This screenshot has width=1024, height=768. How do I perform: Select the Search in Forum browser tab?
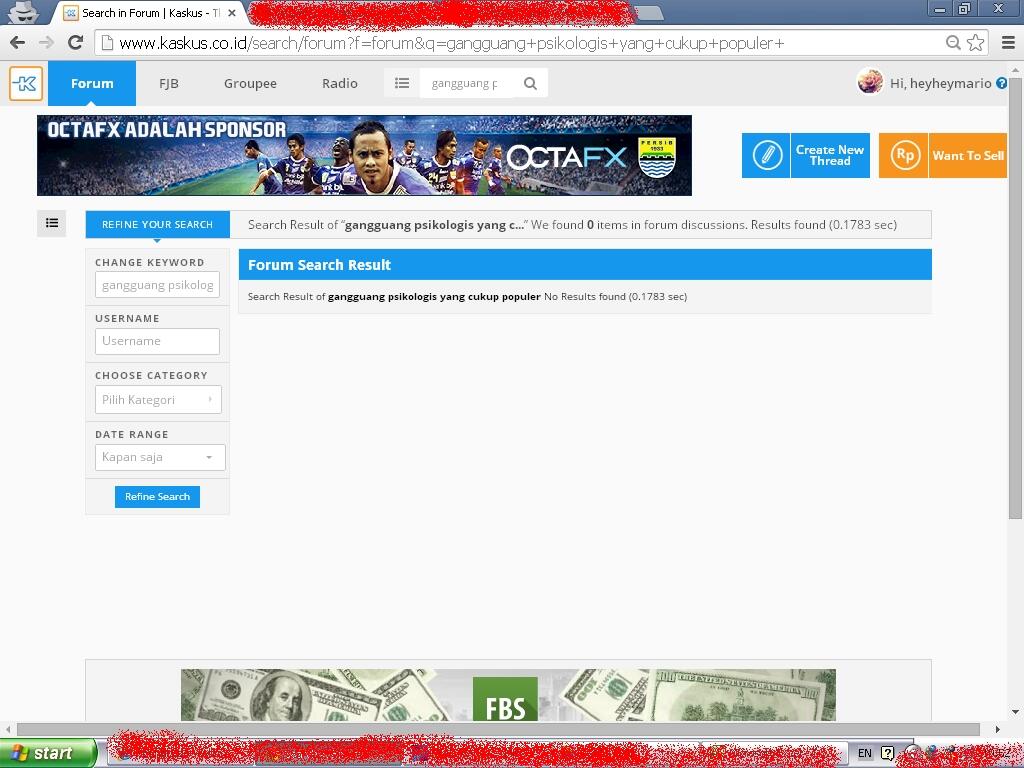click(x=150, y=13)
